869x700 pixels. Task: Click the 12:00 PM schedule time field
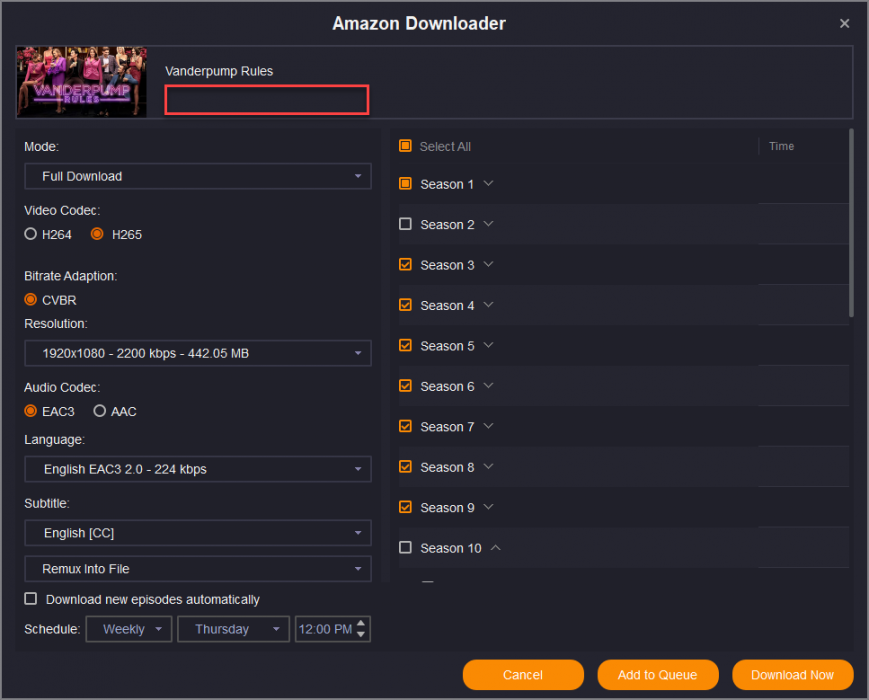(x=325, y=629)
